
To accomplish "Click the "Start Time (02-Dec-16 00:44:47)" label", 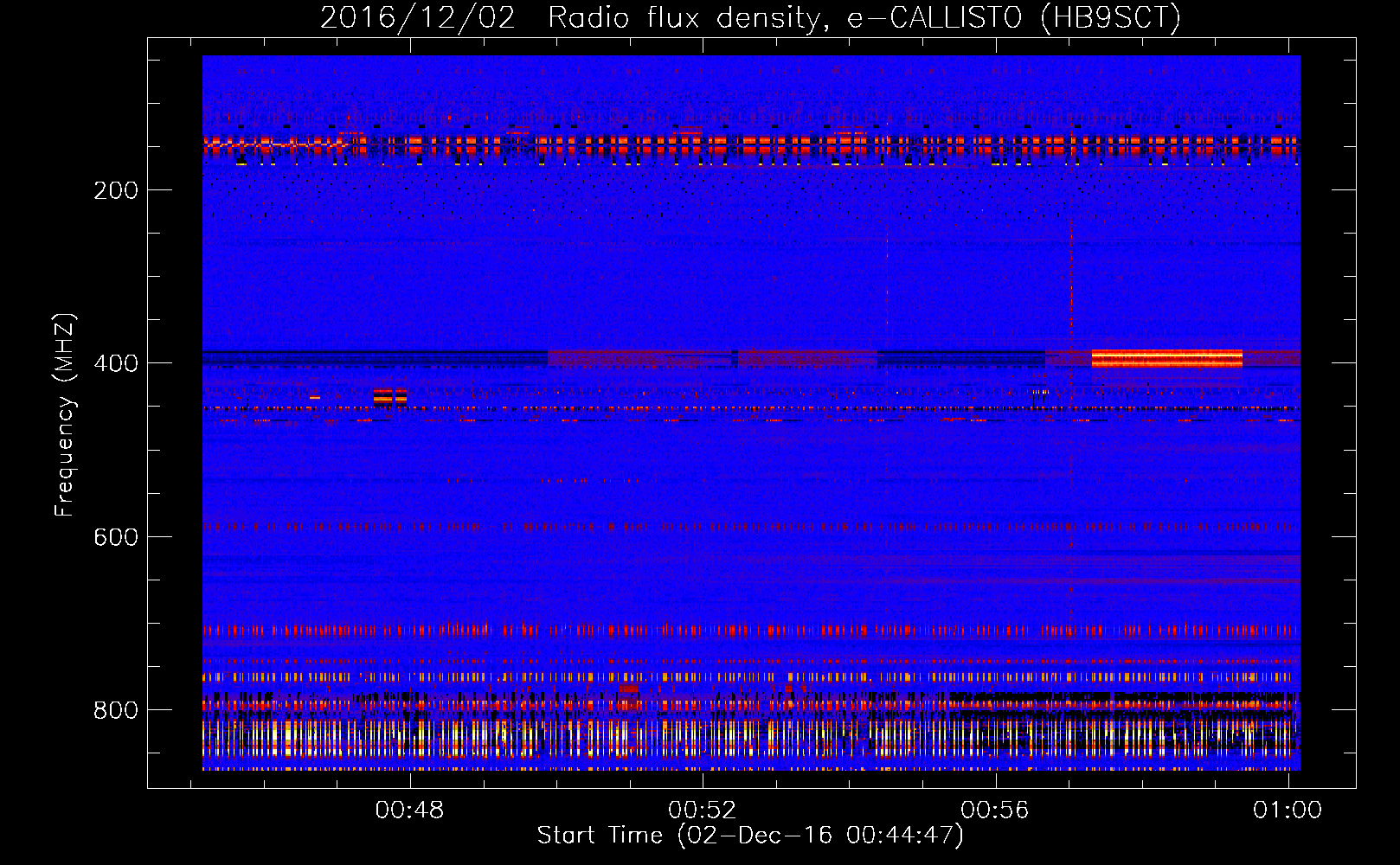I will 750,836.
